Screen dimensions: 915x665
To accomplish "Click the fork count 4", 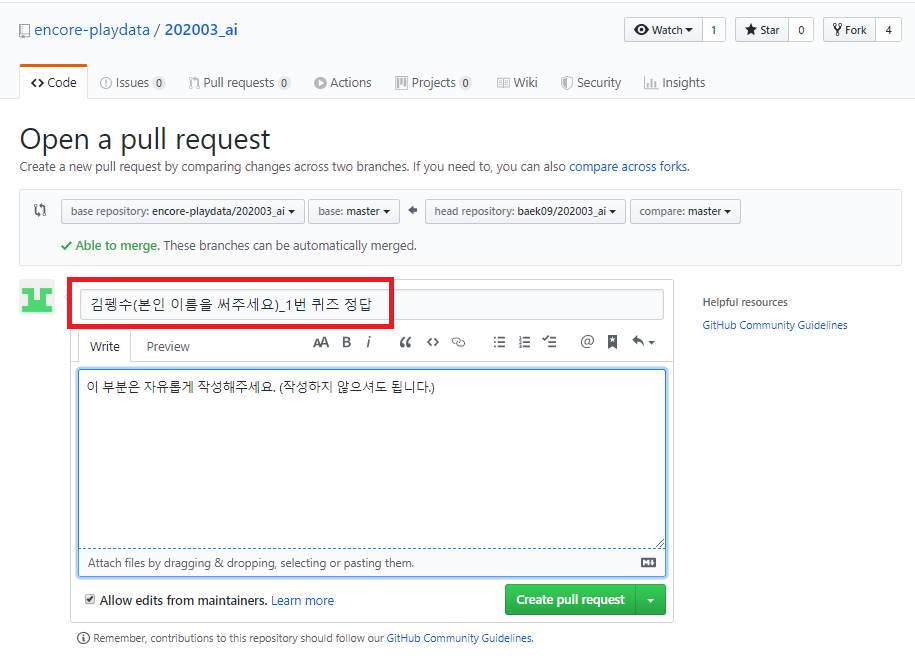I will (x=888, y=30).
